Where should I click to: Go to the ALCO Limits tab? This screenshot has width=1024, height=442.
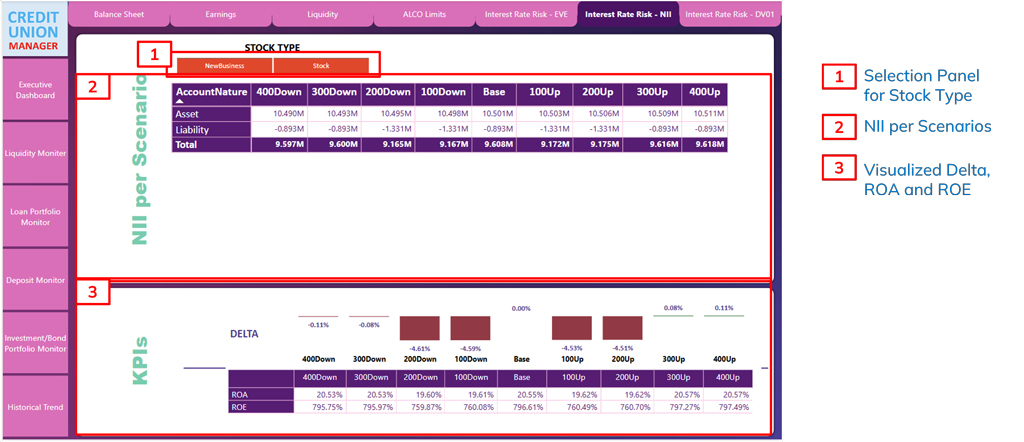pos(424,13)
